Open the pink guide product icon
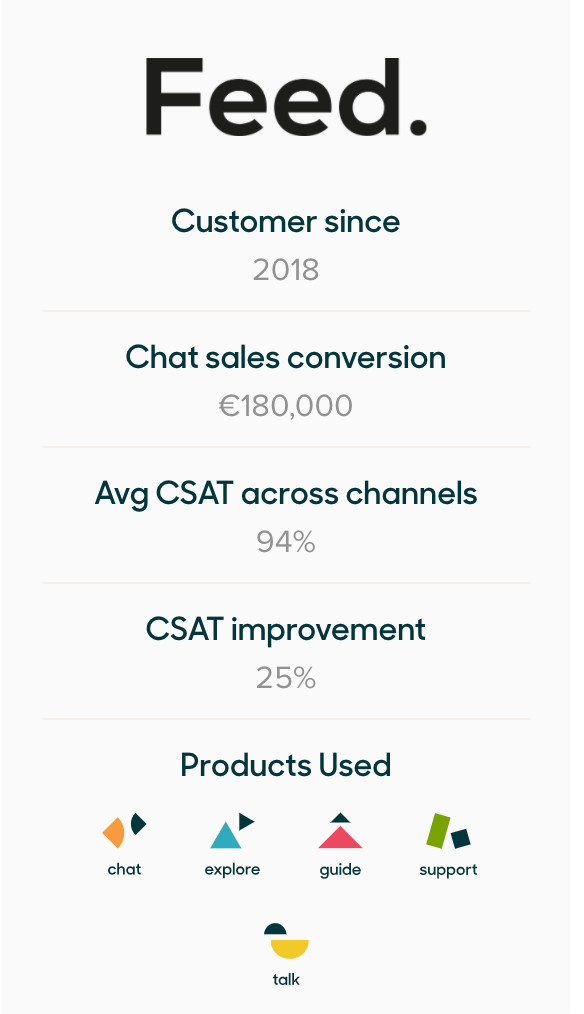This screenshot has width=584, height=1014. [x=340, y=830]
